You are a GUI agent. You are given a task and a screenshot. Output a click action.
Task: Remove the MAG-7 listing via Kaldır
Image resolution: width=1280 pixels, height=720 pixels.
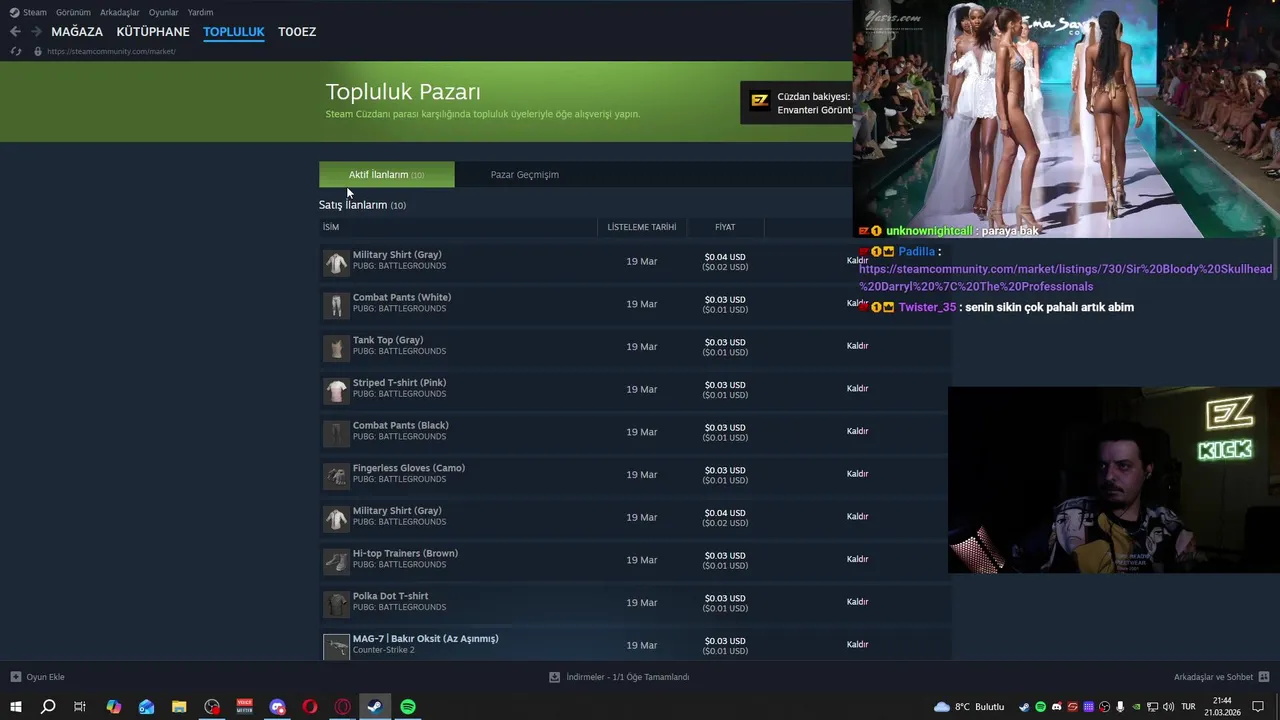tap(857, 645)
